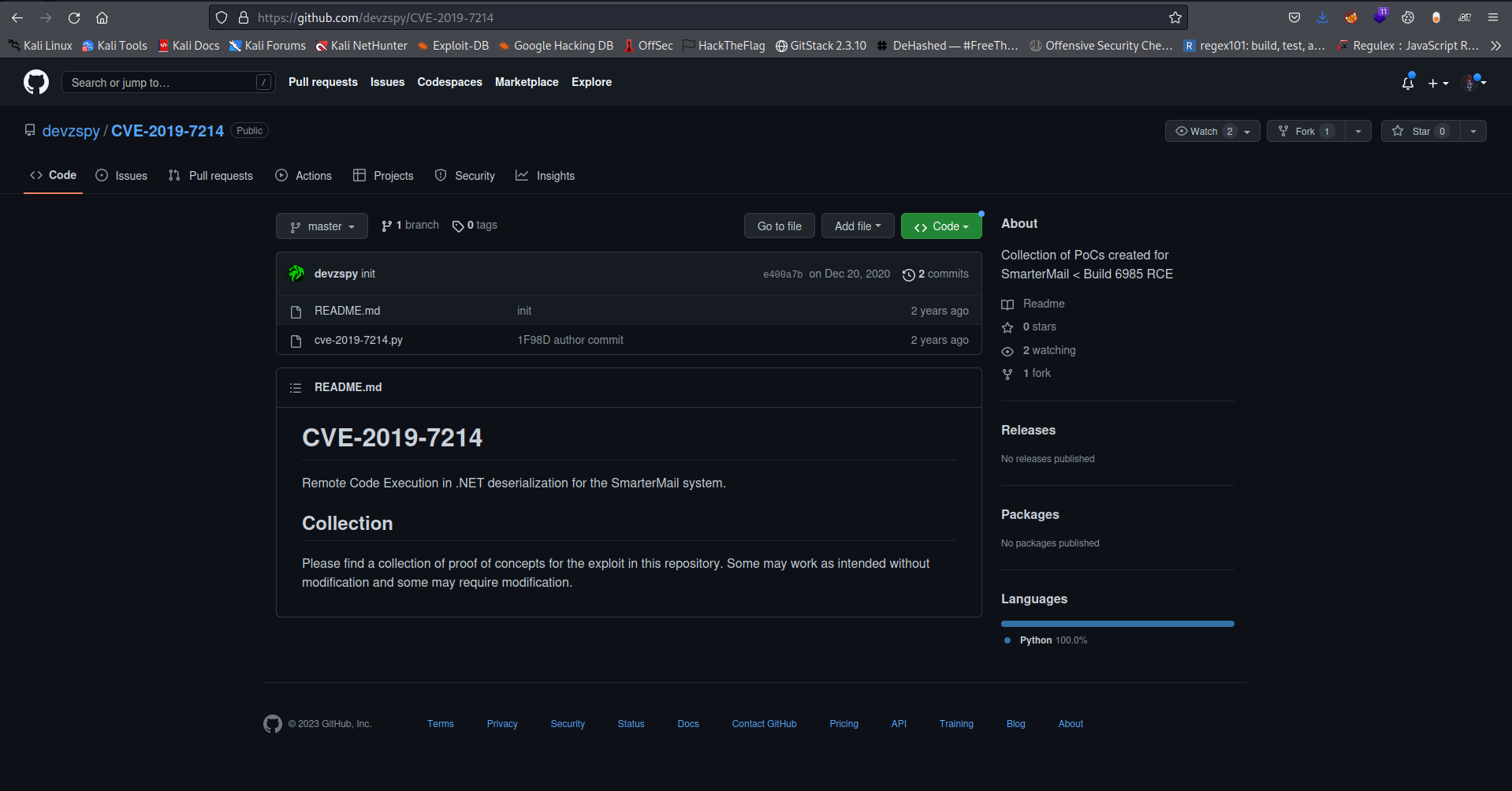Image resolution: width=1512 pixels, height=791 pixels.
Task: Open Marketplace in top navigation
Action: 527,82
